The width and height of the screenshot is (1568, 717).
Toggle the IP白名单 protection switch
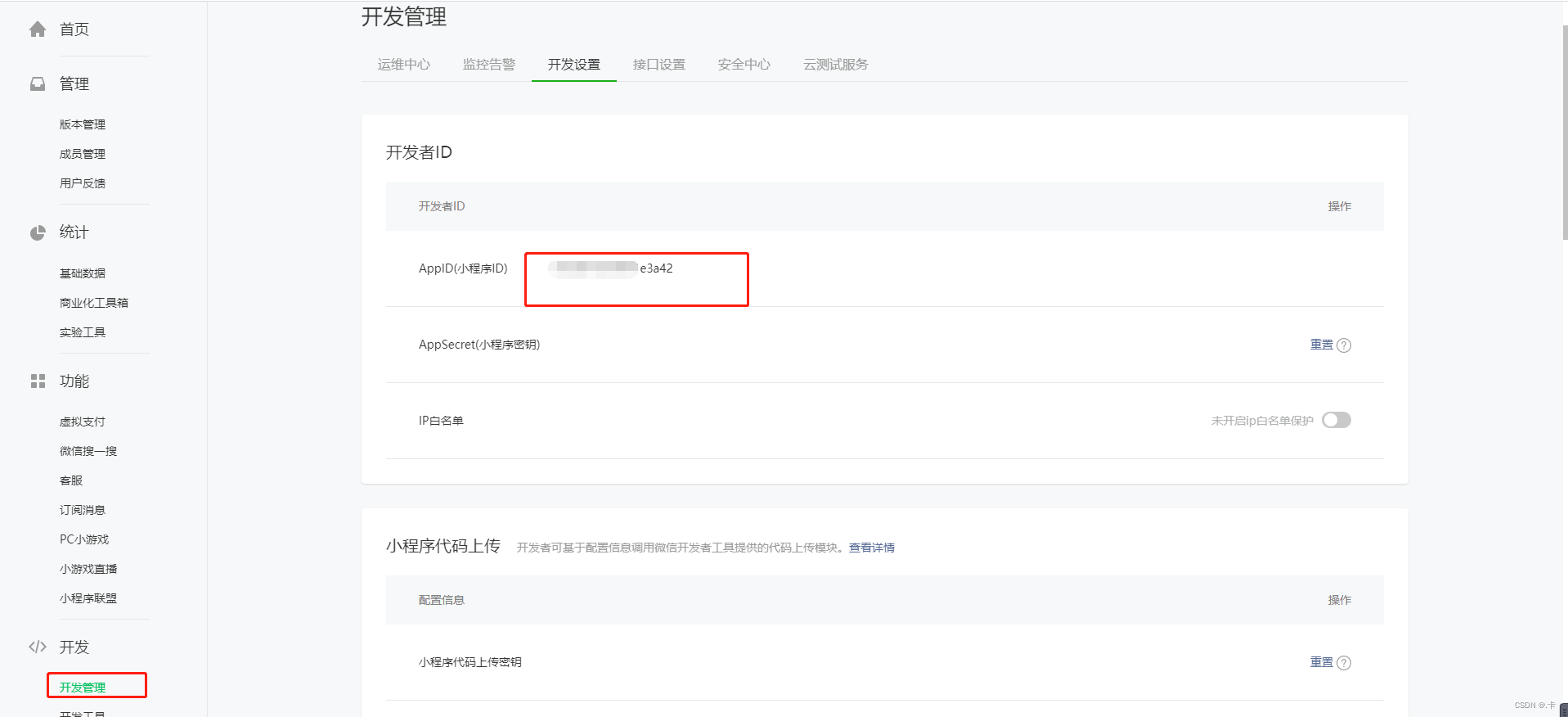coord(1337,420)
